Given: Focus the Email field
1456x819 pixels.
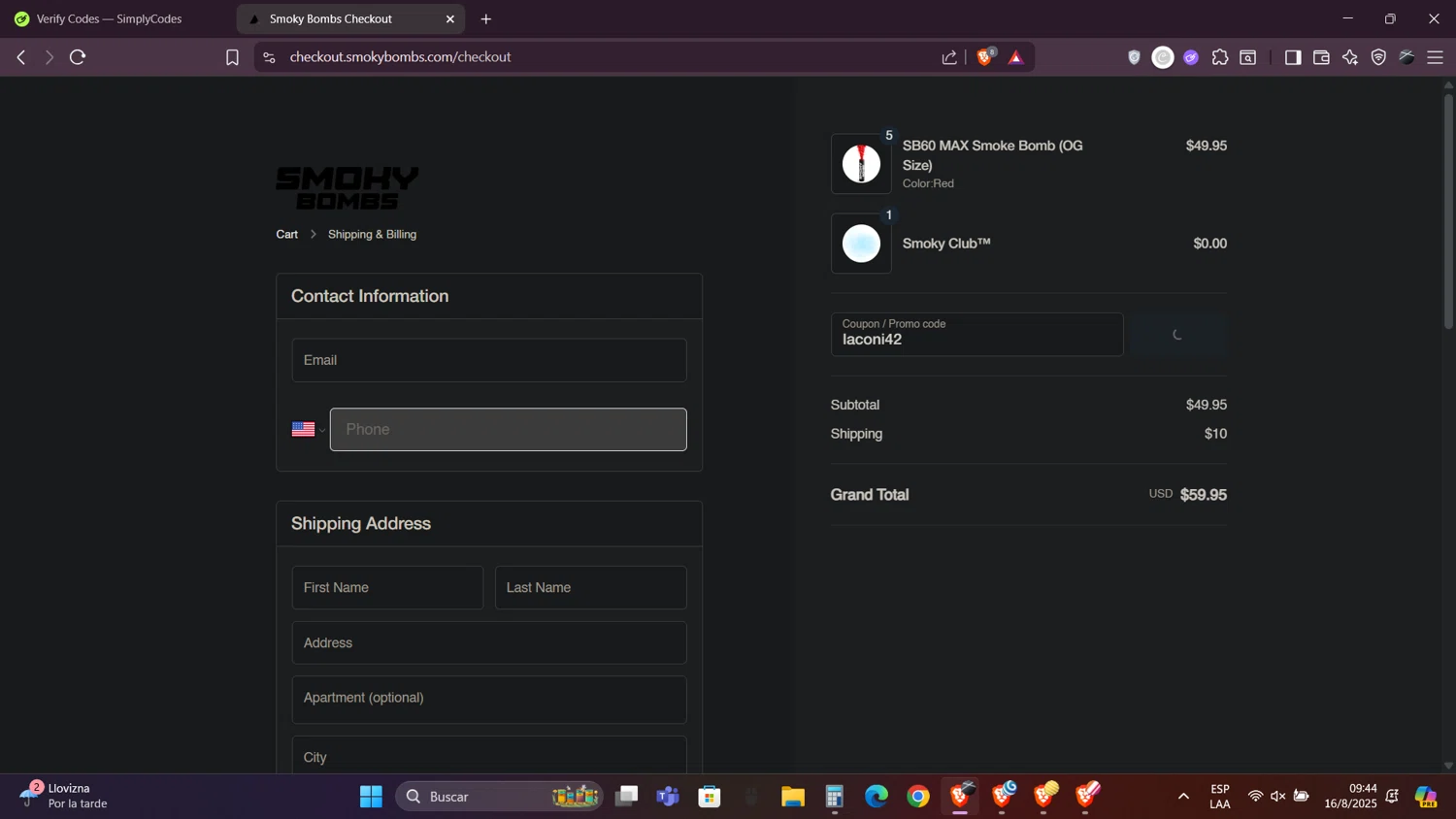Looking at the screenshot, I should (x=489, y=360).
